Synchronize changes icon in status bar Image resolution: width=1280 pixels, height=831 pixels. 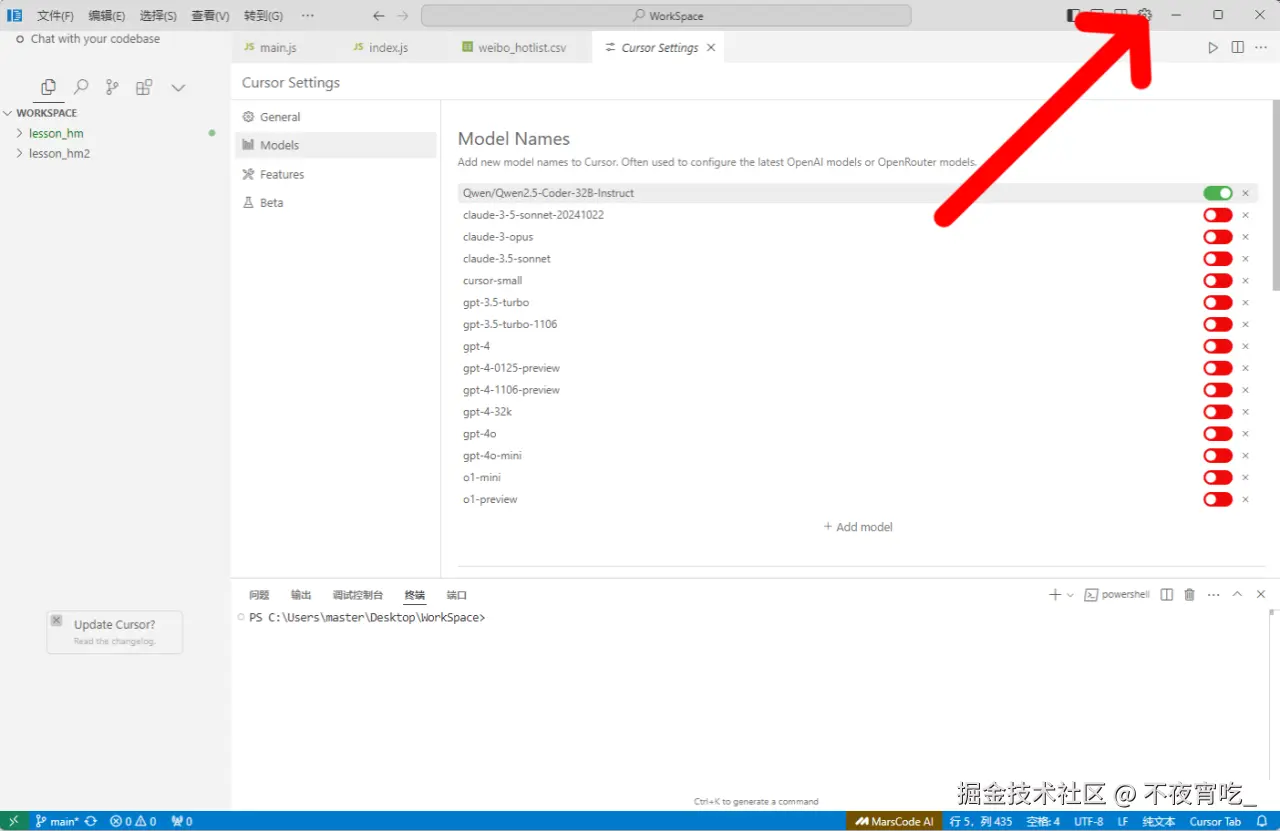pos(91,821)
